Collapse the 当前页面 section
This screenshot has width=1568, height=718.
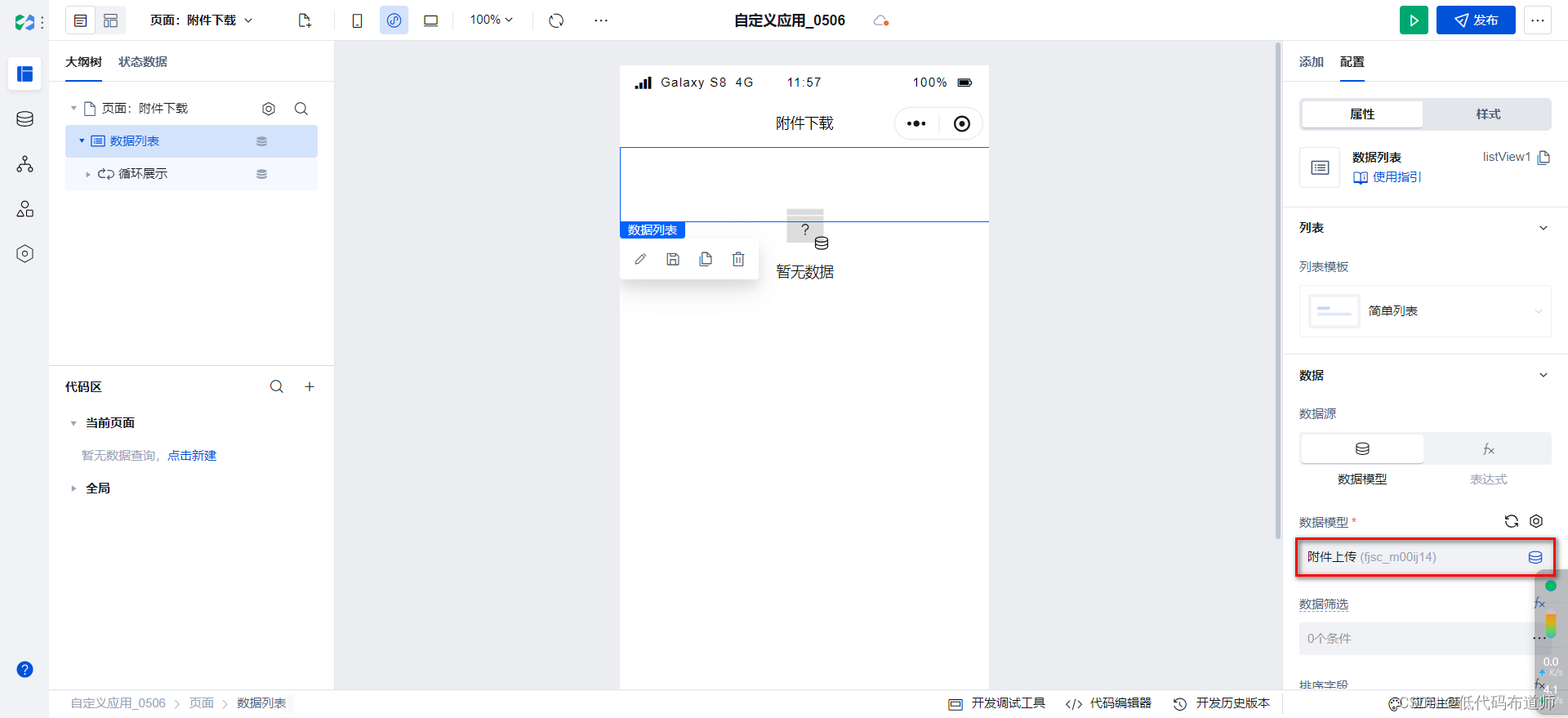[73, 423]
